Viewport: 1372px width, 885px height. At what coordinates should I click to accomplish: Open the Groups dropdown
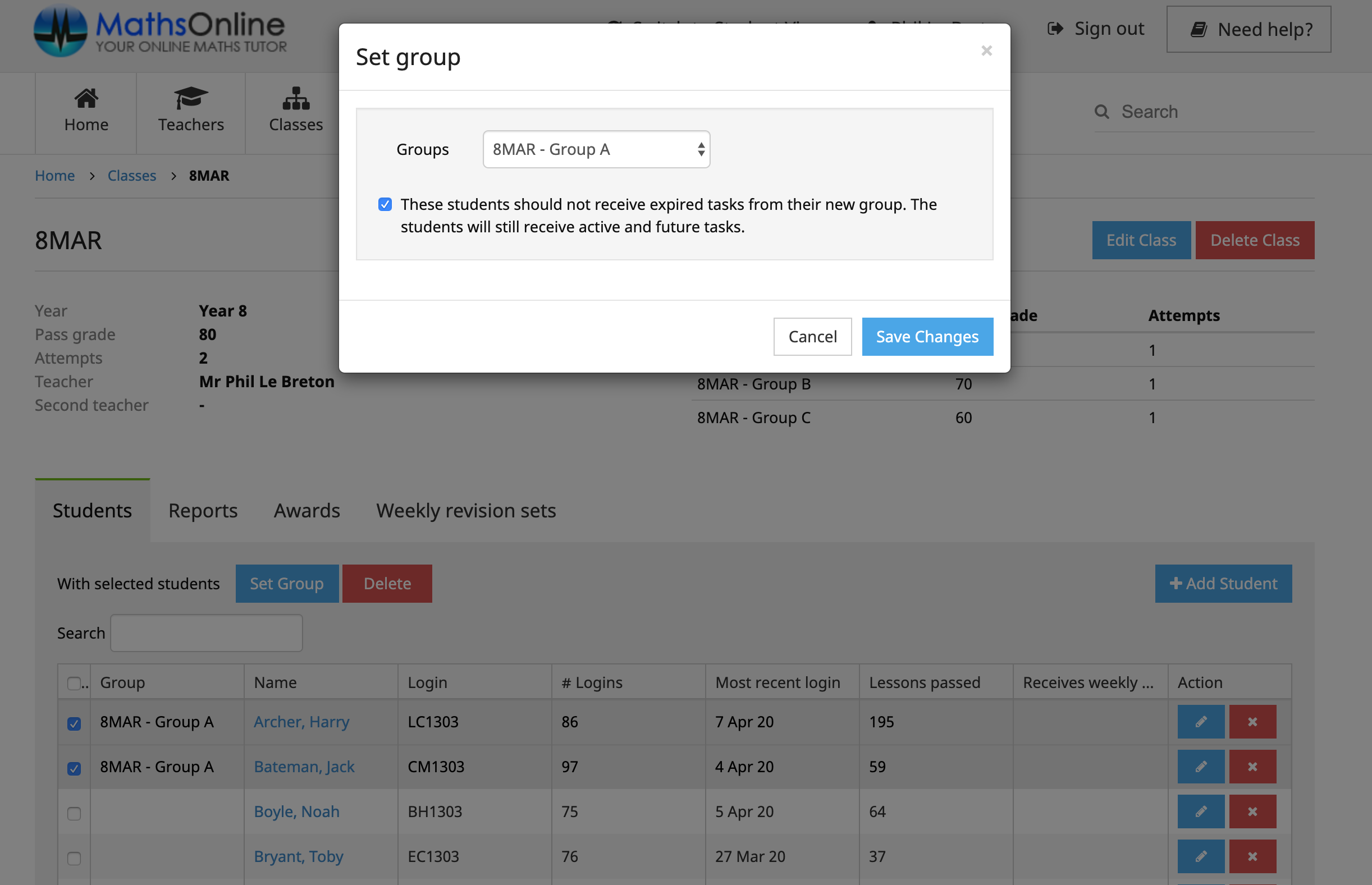[x=596, y=149]
